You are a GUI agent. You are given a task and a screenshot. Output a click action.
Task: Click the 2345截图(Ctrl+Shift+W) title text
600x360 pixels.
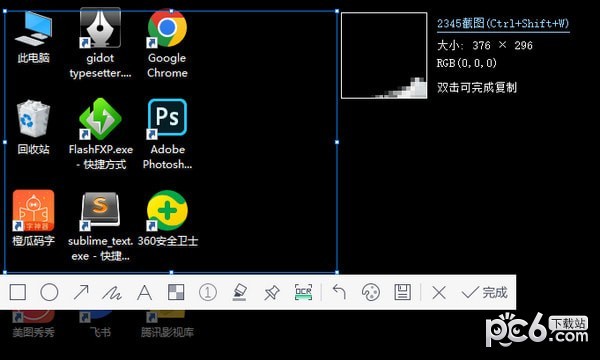503,24
